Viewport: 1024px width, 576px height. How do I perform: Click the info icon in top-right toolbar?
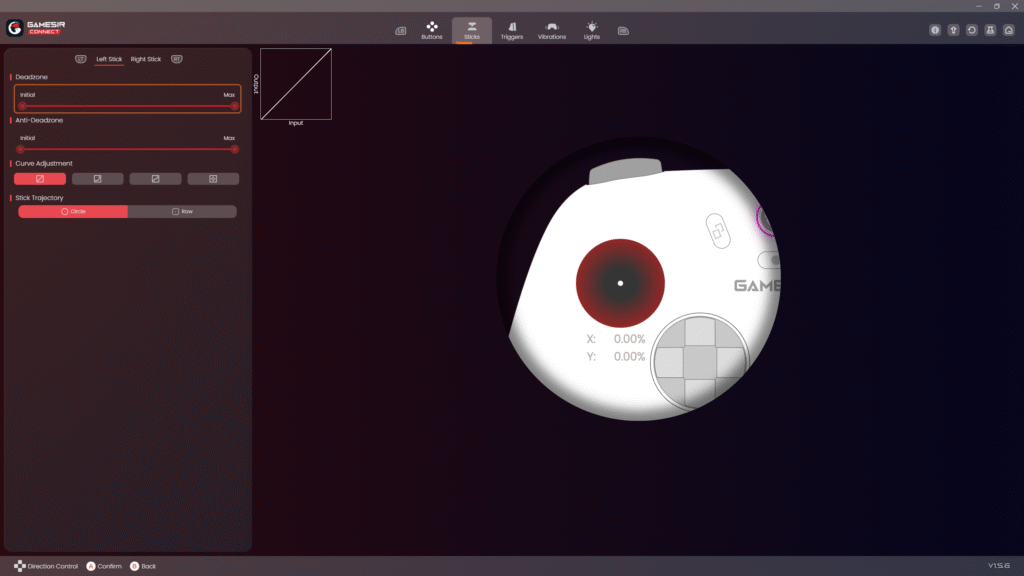(x=935, y=30)
